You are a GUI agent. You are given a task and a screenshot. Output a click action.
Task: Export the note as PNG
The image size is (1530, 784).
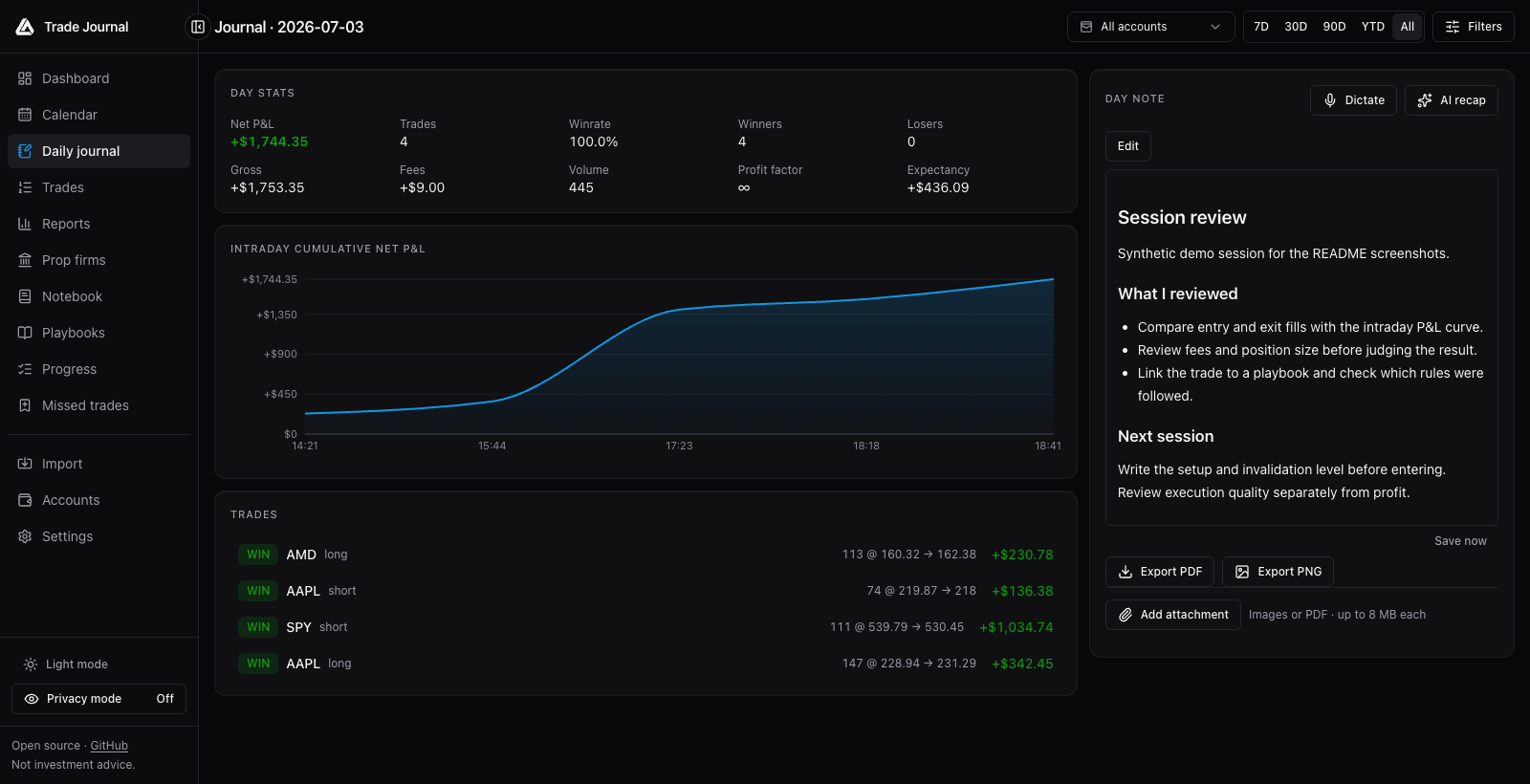[1278, 572]
